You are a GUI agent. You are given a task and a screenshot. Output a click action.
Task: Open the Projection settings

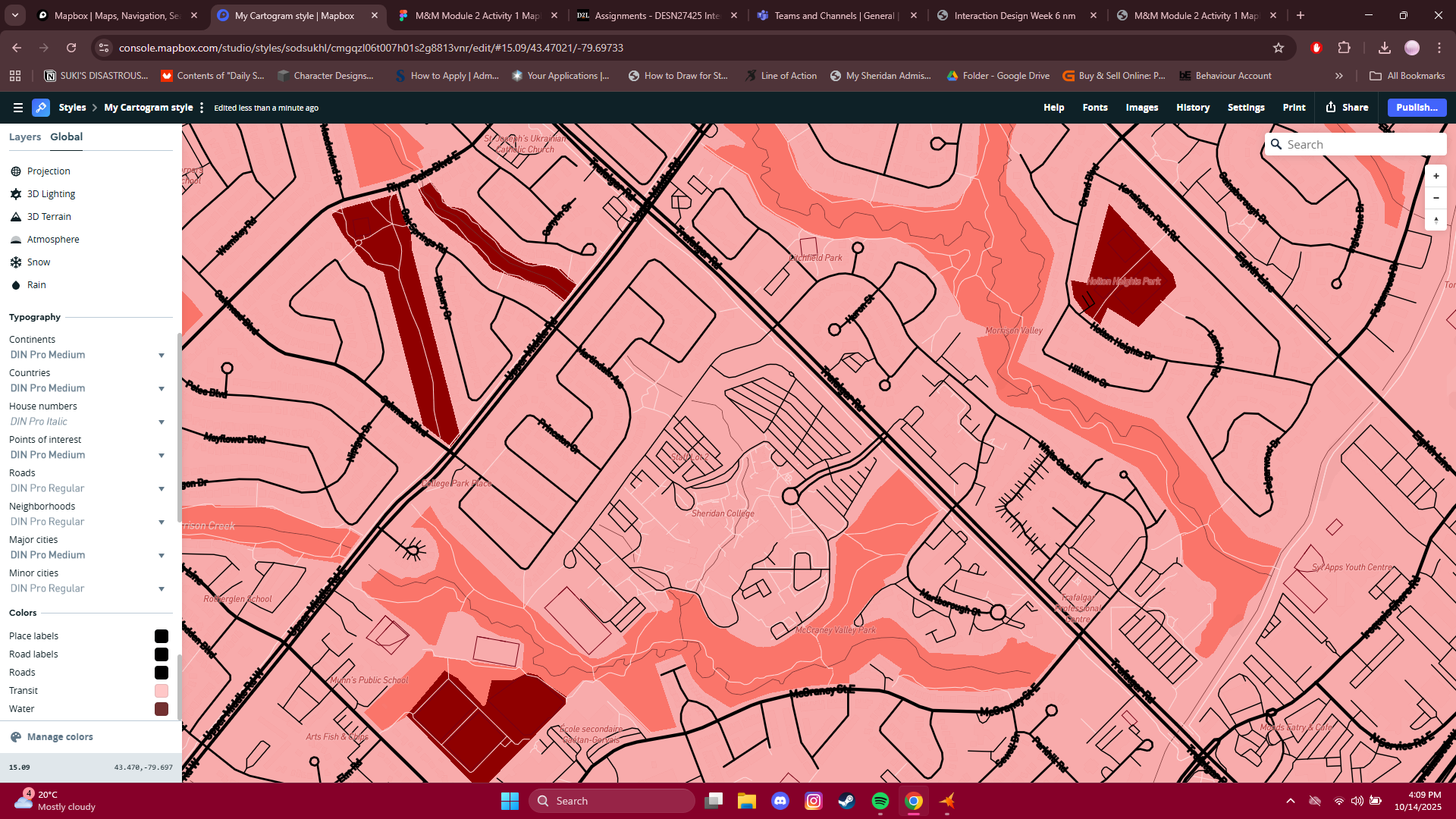point(49,171)
